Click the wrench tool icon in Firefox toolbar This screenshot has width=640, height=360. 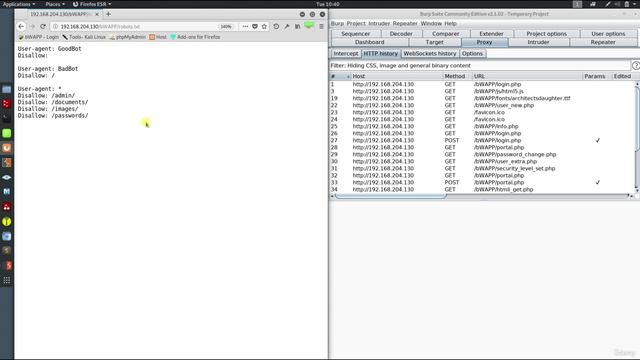pos(287,26)
